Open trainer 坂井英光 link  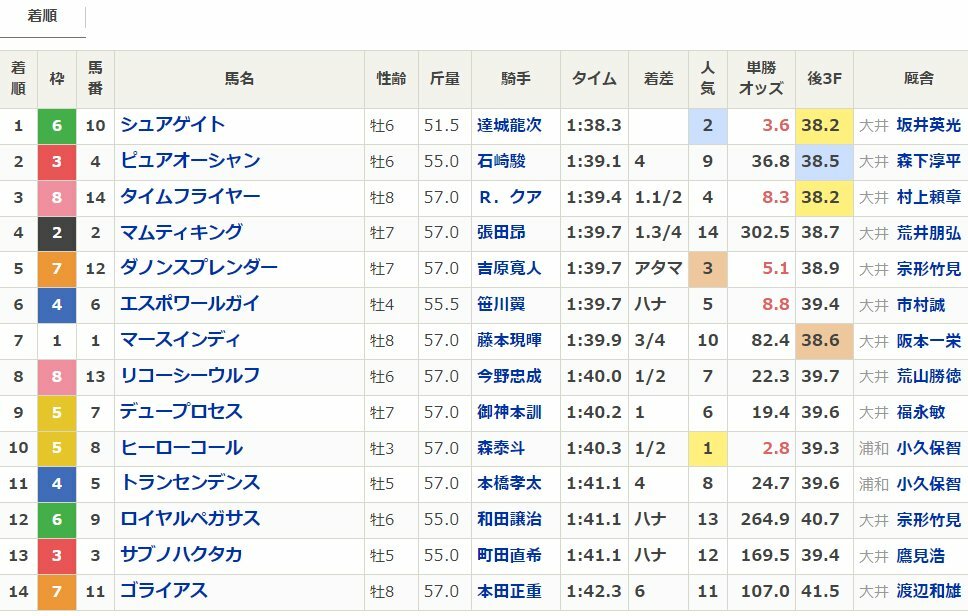click(928, 125)
